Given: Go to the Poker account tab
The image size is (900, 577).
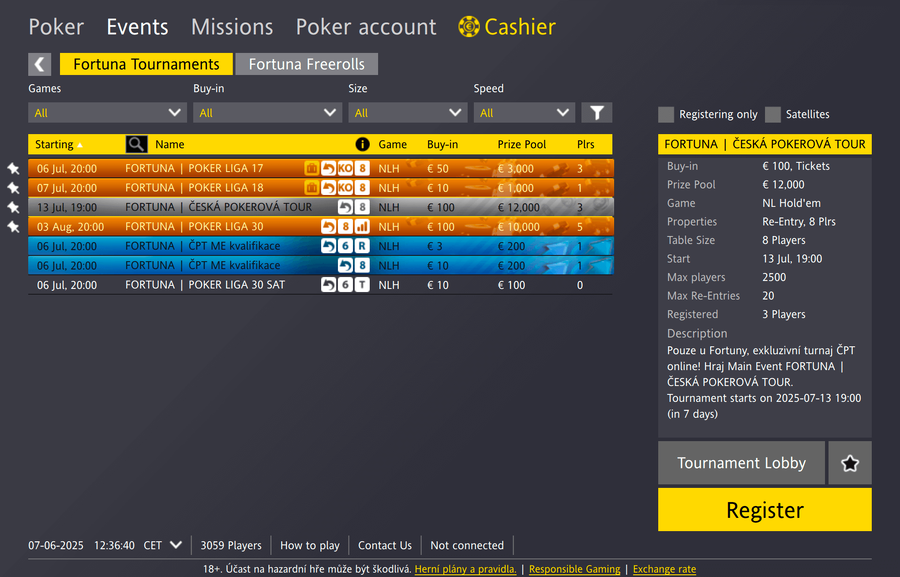Looking at the screenshot, I should 366,27.
